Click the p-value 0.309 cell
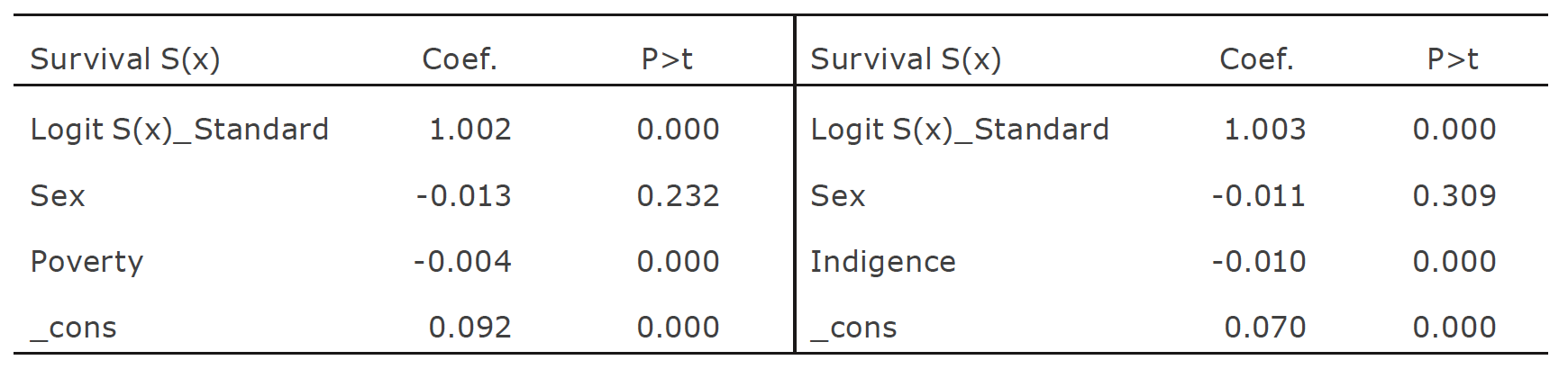1568x369 pixels. pos(1454,196)
